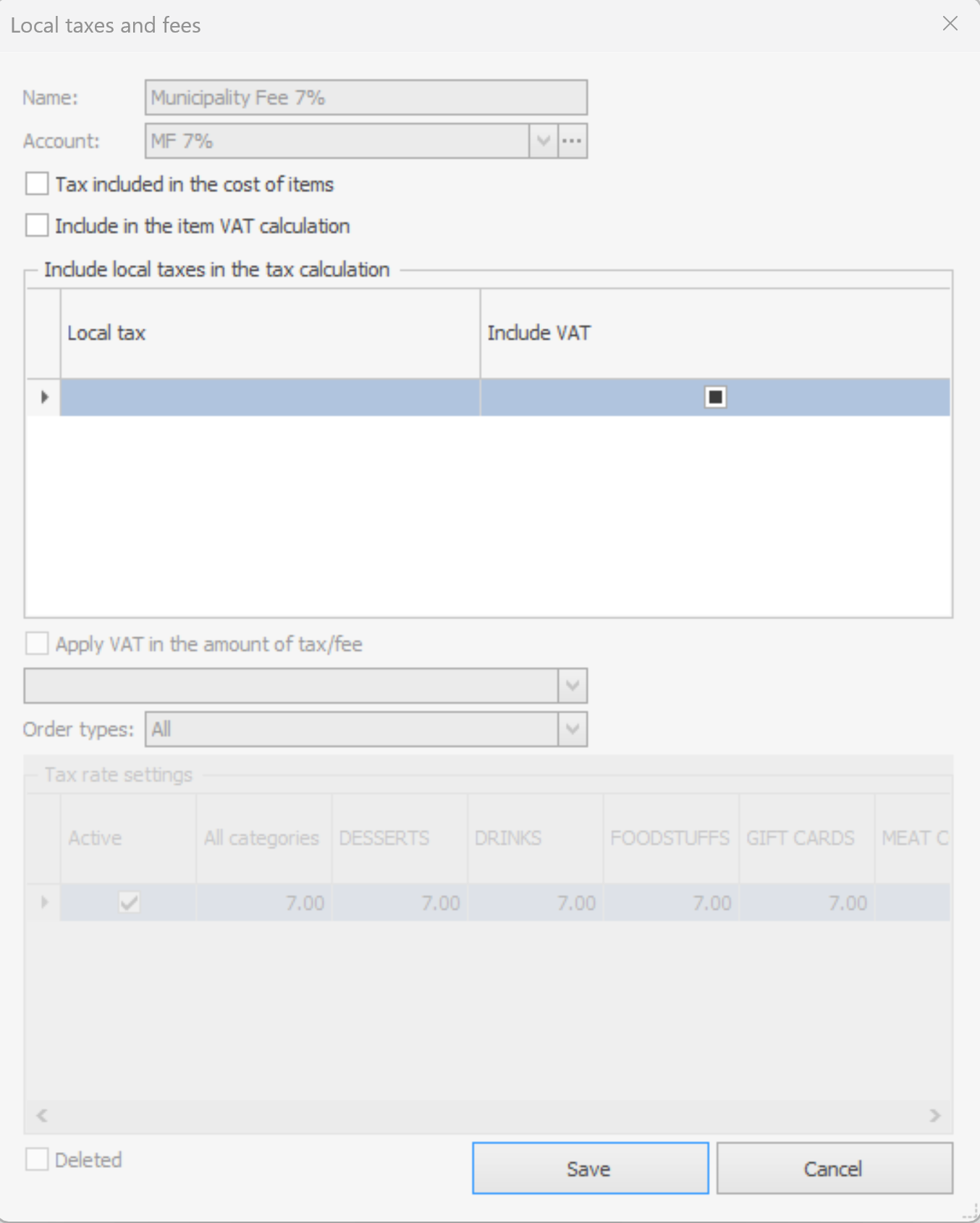Screen dimensions: 980x1223
Task: Close the Local taxes and fees dialog
Action: (x=950, y=24)
